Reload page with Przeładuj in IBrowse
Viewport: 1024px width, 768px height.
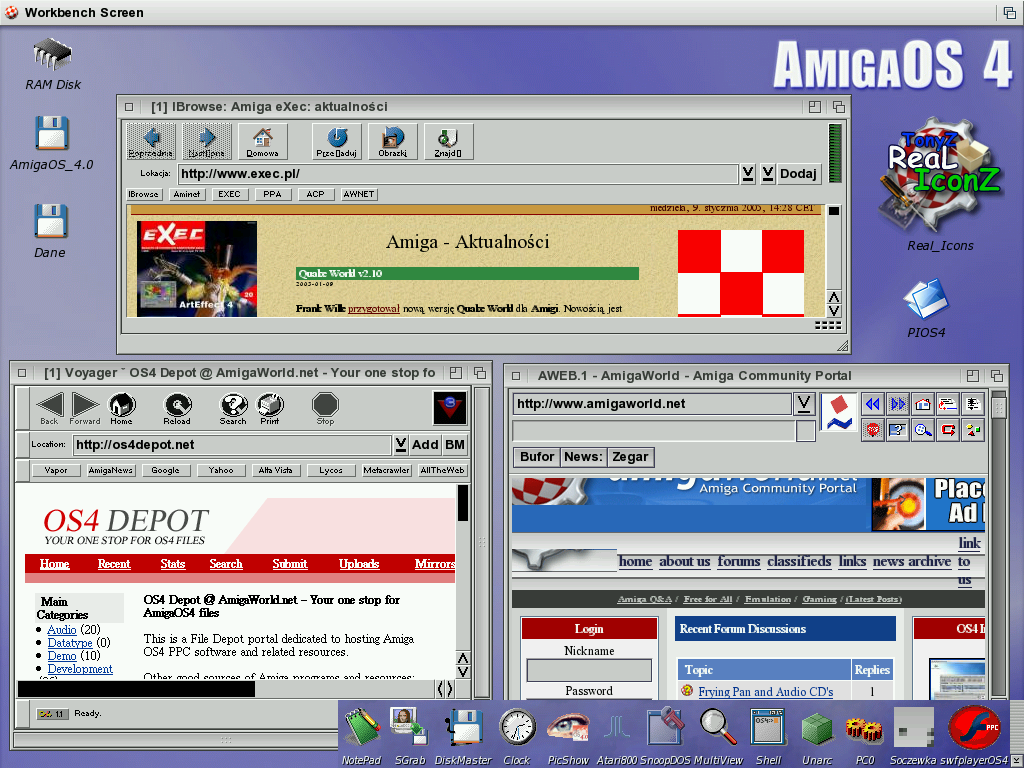336,141
